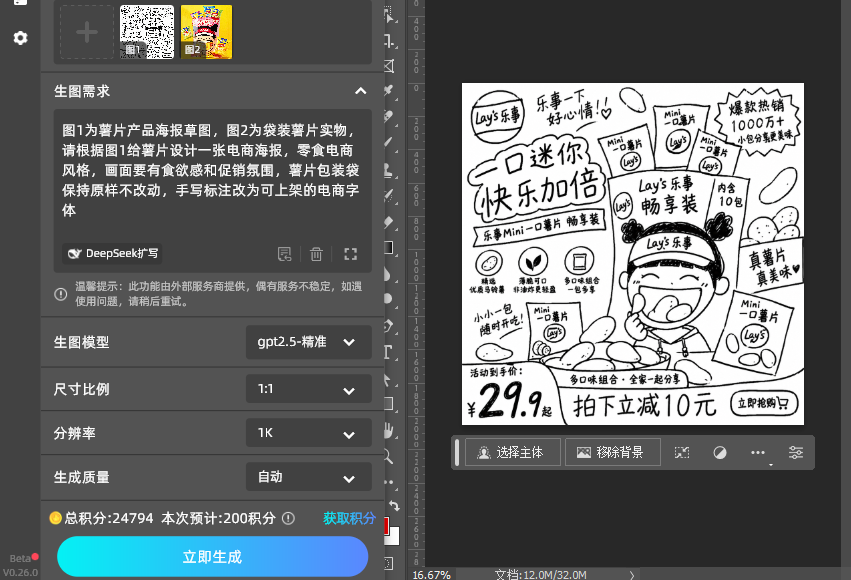Click the half-filled circle adjustment icon
Screen dimensions: 851x580
[x=720, y=452]
